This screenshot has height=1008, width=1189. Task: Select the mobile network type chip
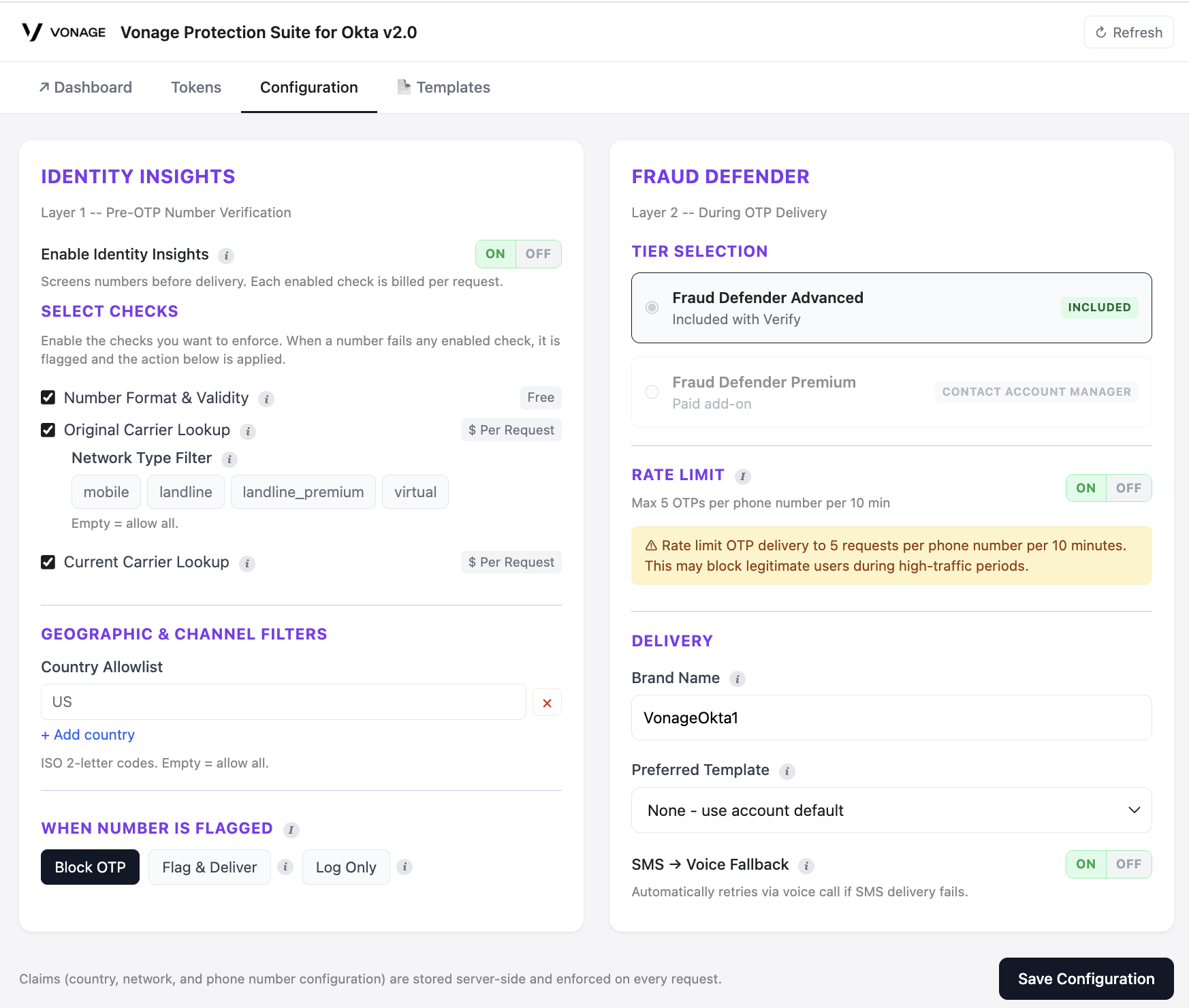[106, 492]
